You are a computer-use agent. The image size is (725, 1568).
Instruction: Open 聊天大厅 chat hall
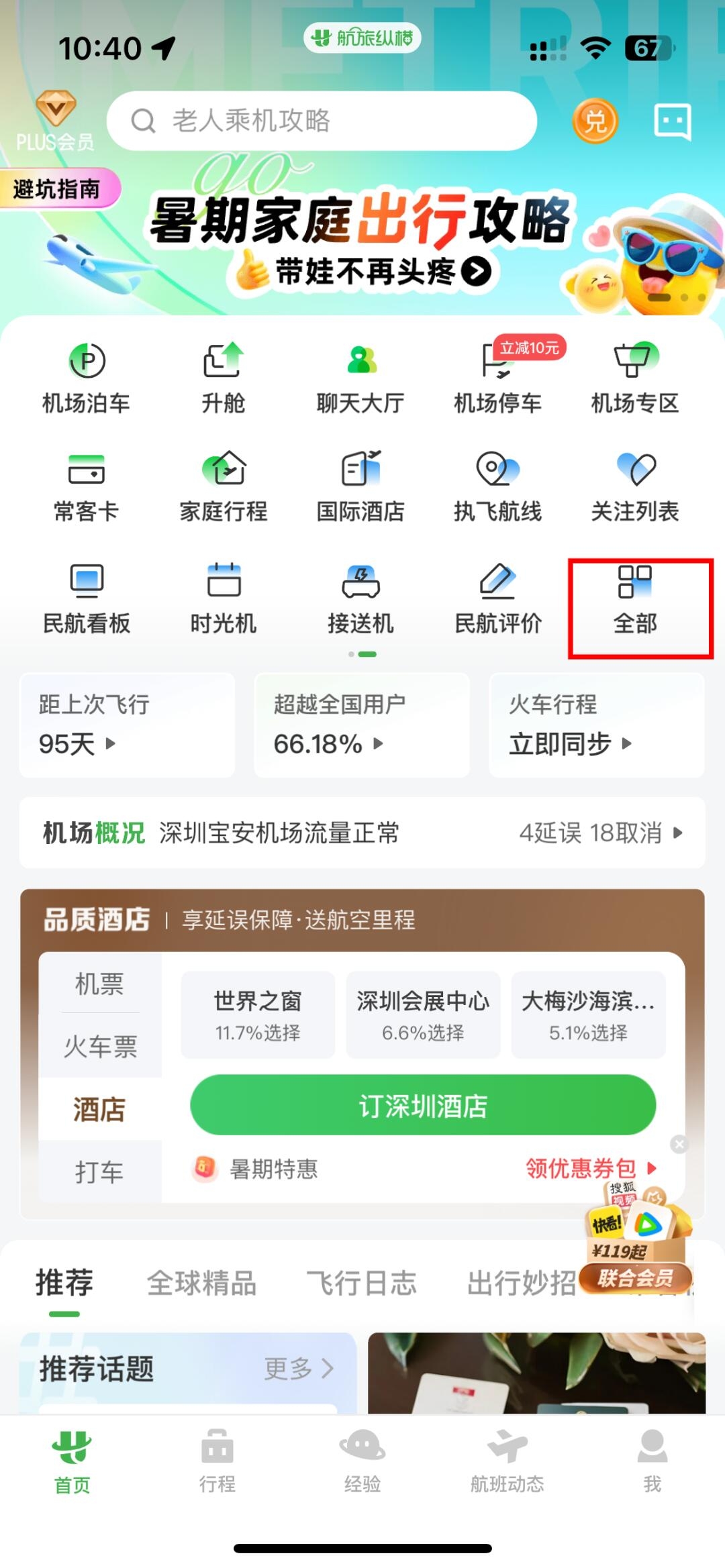pyautogui.click(x=360, y=378)
